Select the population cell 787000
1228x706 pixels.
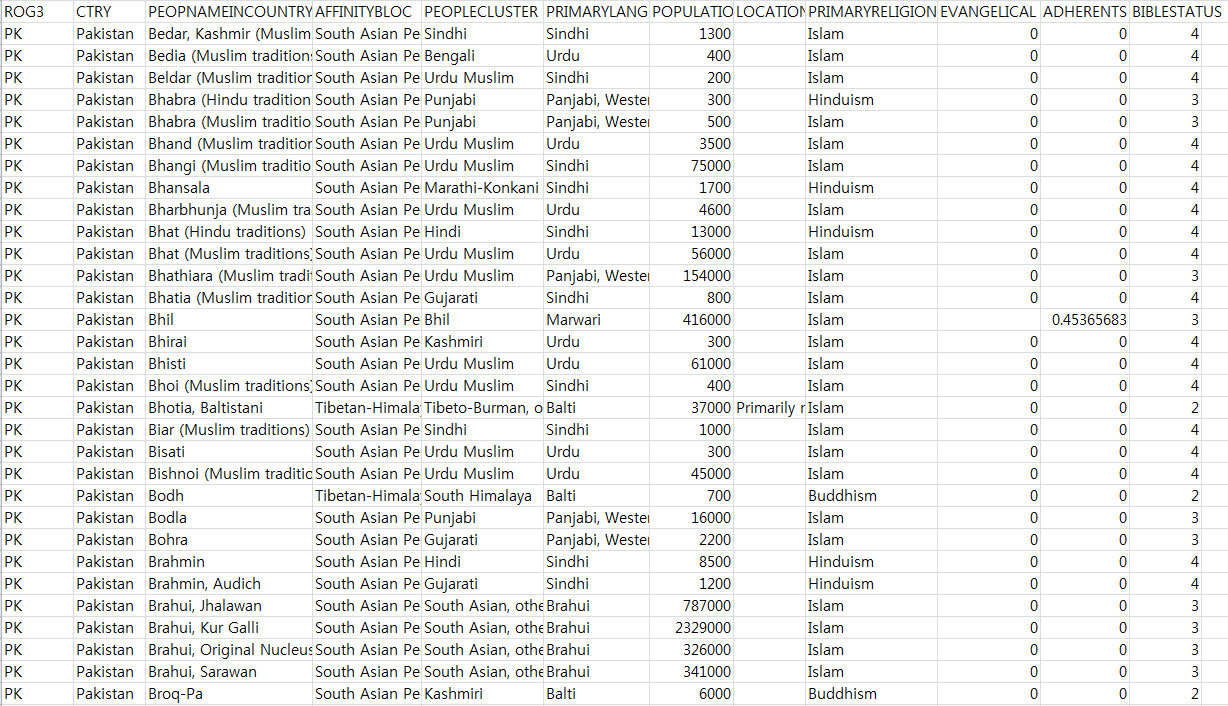tap(692, 606)
